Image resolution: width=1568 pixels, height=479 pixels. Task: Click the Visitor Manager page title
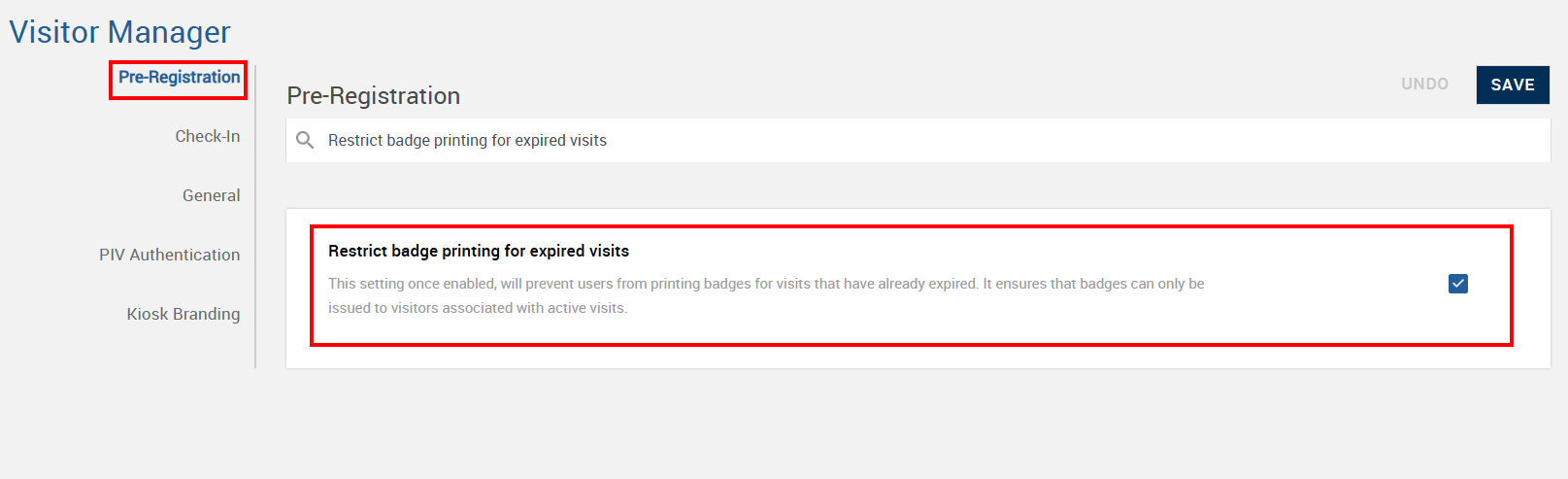pyautogui.click(x=119, y=32)
